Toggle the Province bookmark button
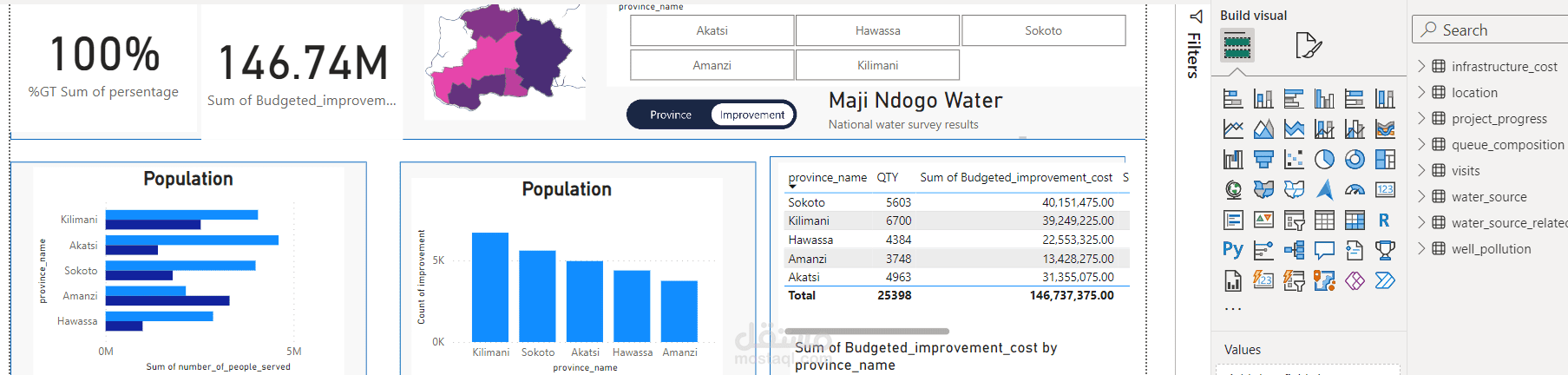This screenshot has width=1568, height=375. pos(671,115)
